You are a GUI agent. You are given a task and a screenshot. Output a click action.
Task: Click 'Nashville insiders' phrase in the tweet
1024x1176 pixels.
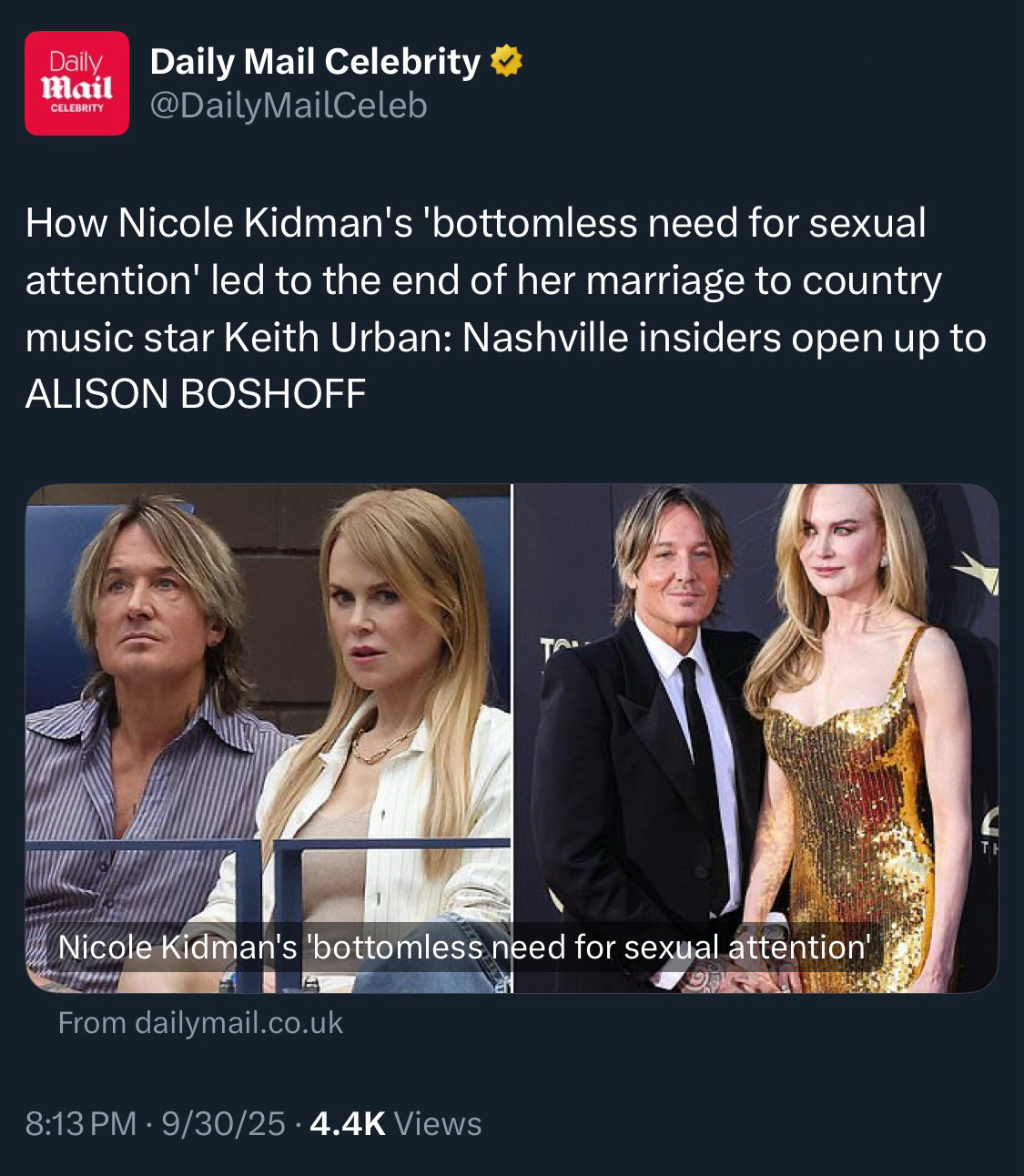[x=621, y=338]
